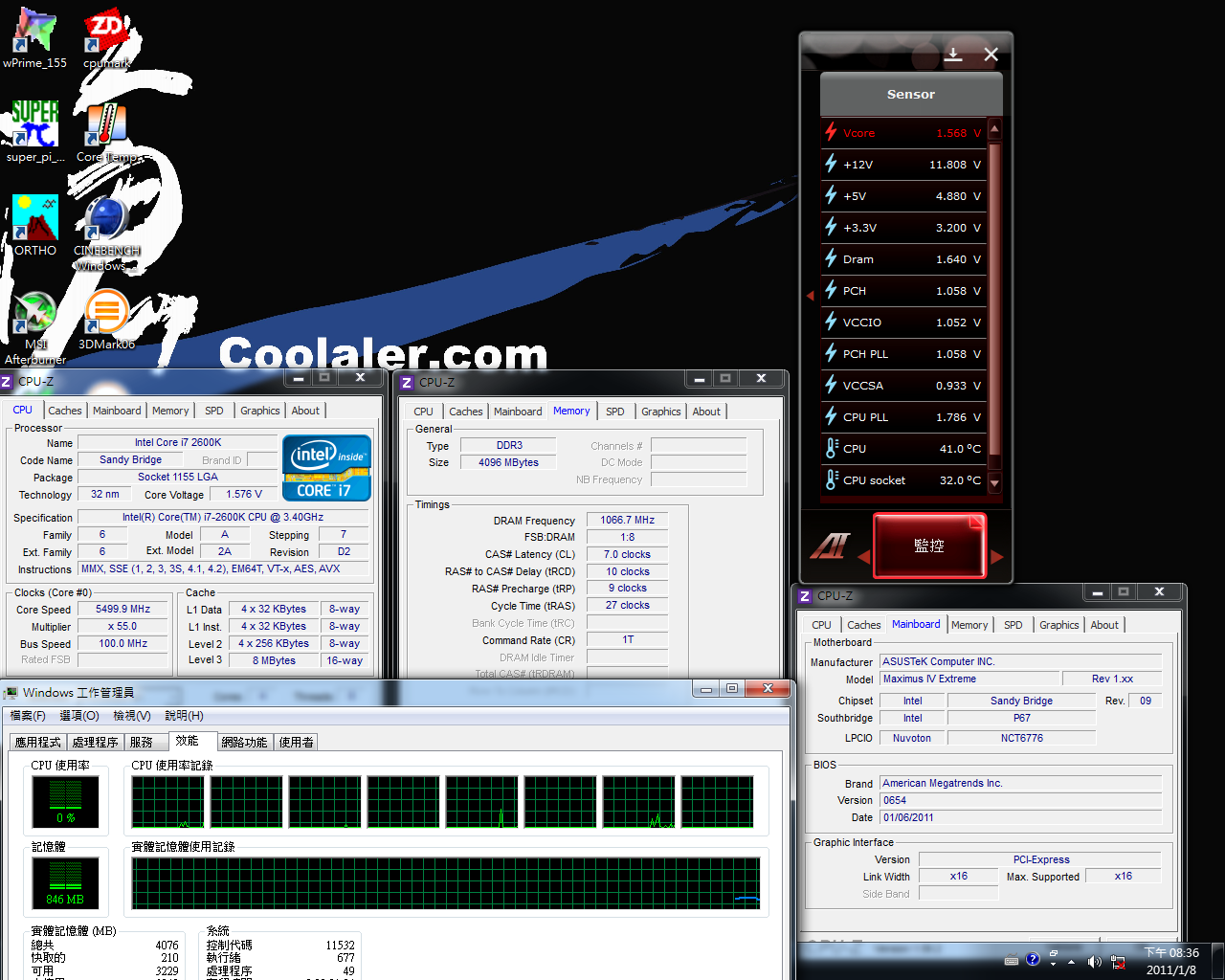Click the Sensor header in the monitoring panel
The image size is (1225, 980).
[911, 94]
